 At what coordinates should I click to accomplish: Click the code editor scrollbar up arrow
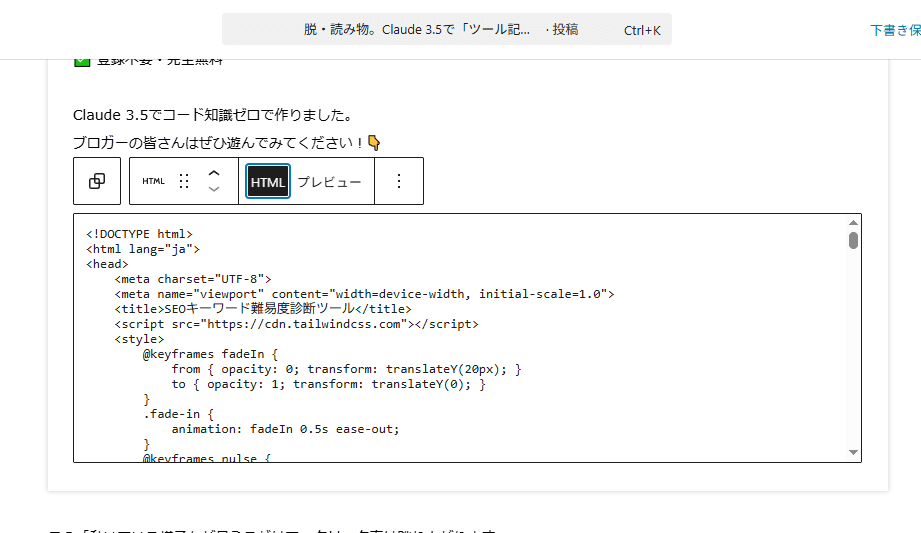(853, 222)
